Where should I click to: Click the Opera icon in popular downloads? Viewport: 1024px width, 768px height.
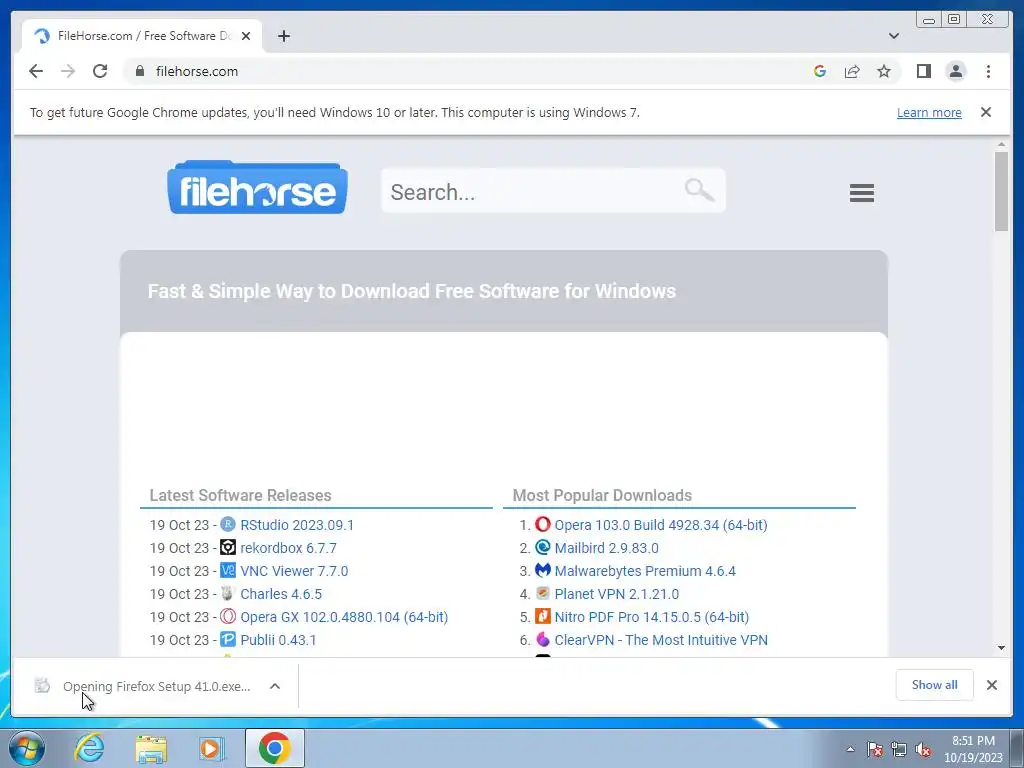[x=543, y=524]
